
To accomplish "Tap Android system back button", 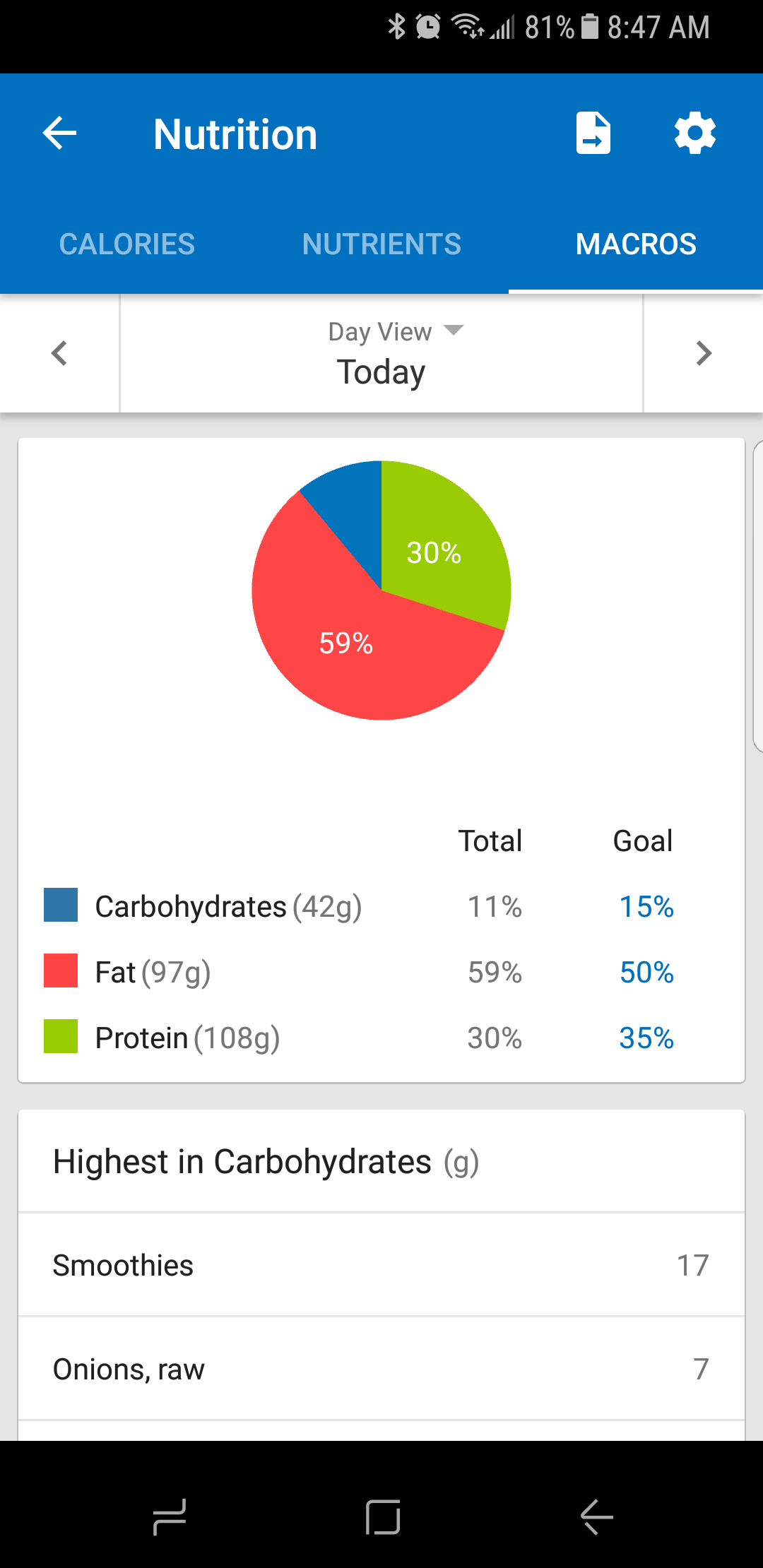I will click(x=597, y=1516).
